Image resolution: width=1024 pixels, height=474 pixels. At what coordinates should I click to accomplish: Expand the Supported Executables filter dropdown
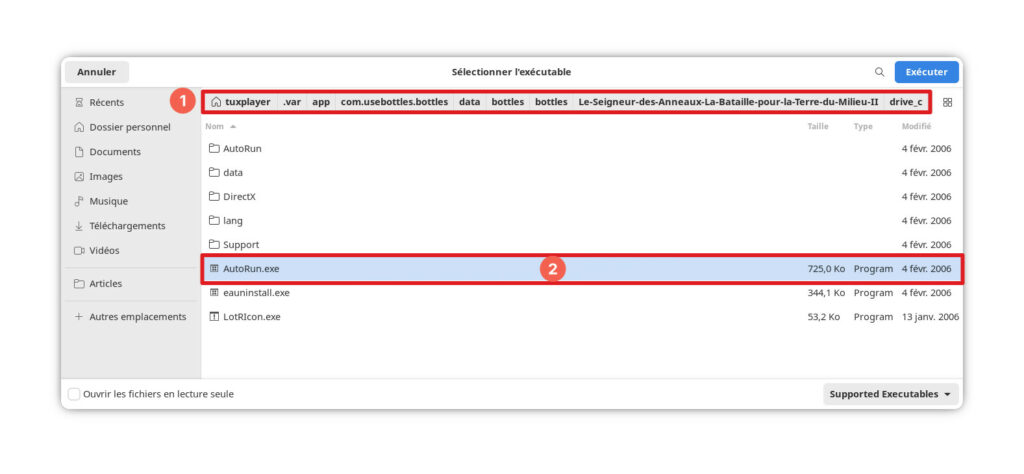click(x=891, y=394)
